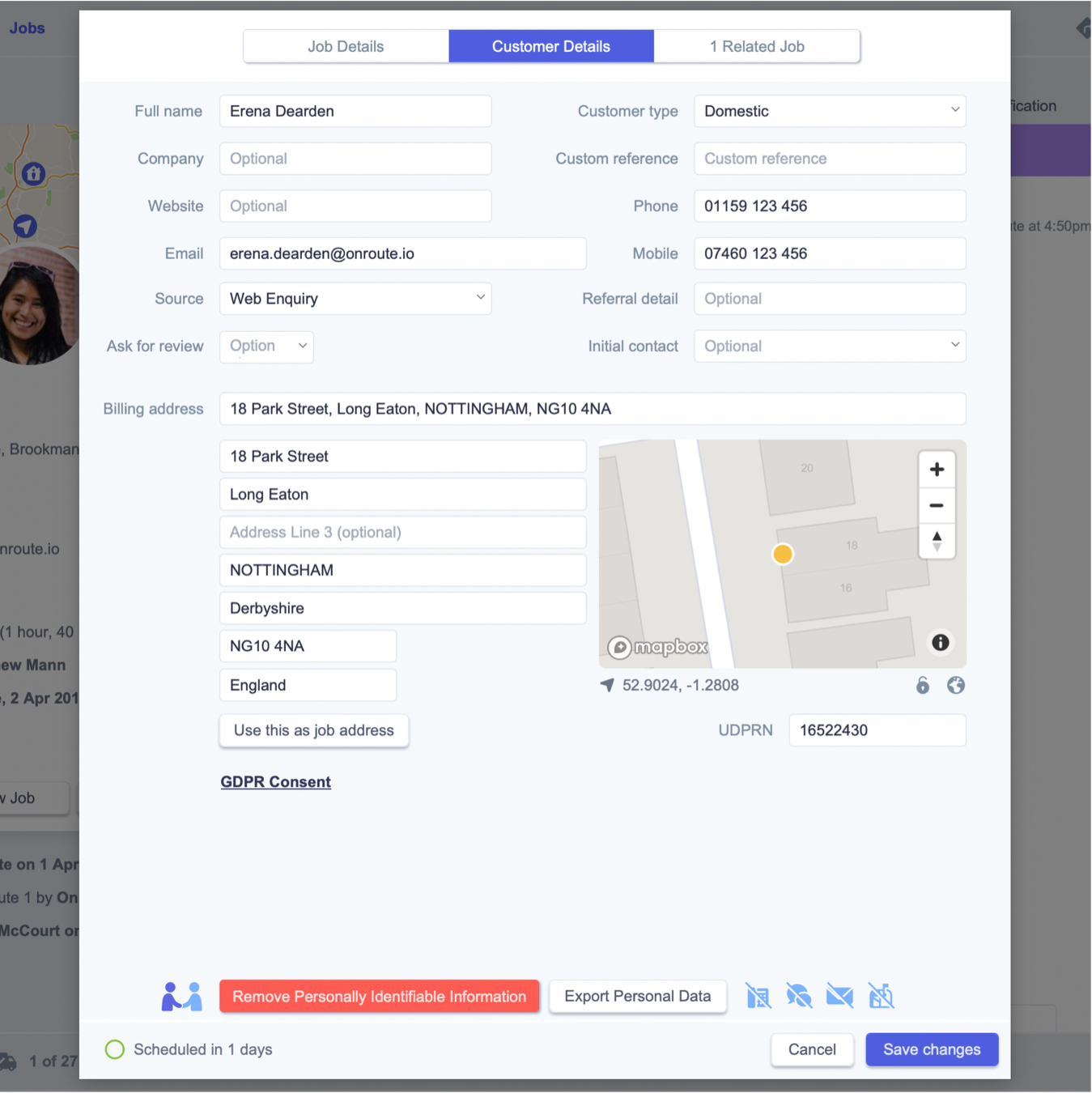Click Remove Personally Identifiable Information button
This screenshot has height=1093, width=1092.
click(379, 997)
